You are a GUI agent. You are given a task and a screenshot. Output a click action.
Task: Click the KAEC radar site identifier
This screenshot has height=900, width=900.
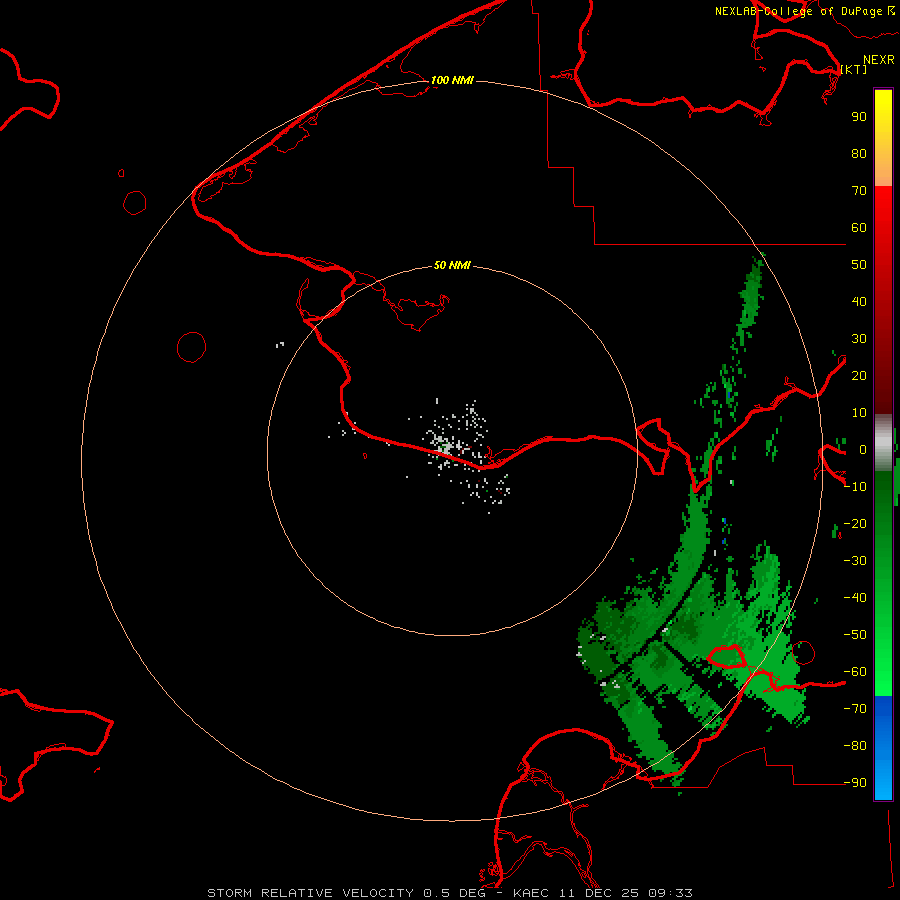[530, 893]
